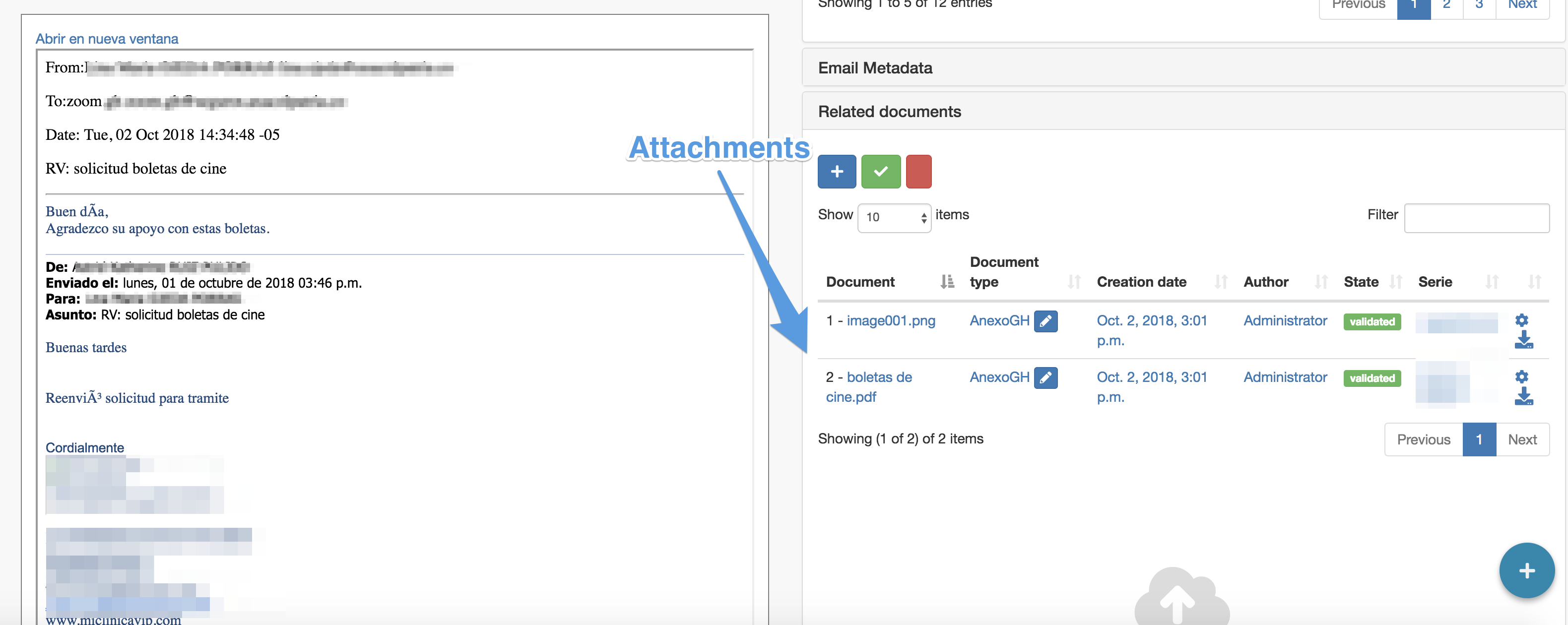Screen dimensions: 1568x625
Task: Collapse the Related documents panel
Action: coord(889,112)
